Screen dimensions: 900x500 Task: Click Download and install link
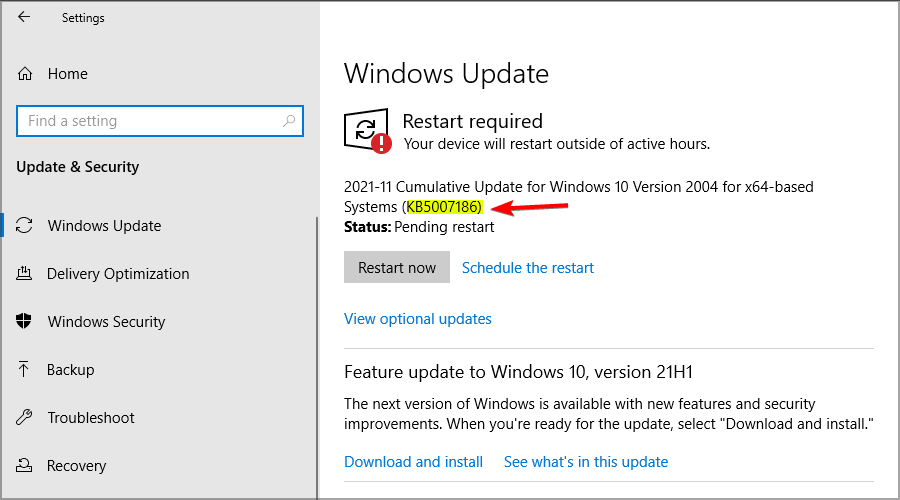(413, 462)
